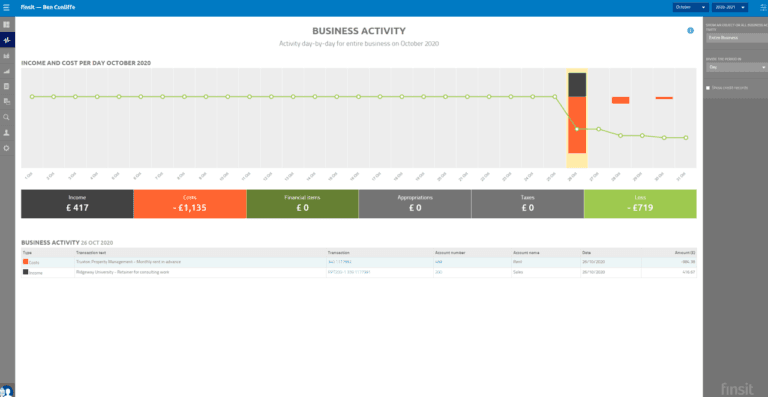Click the blue info icon
This screenshot has height=397, width=768.
tap(691, 30)
